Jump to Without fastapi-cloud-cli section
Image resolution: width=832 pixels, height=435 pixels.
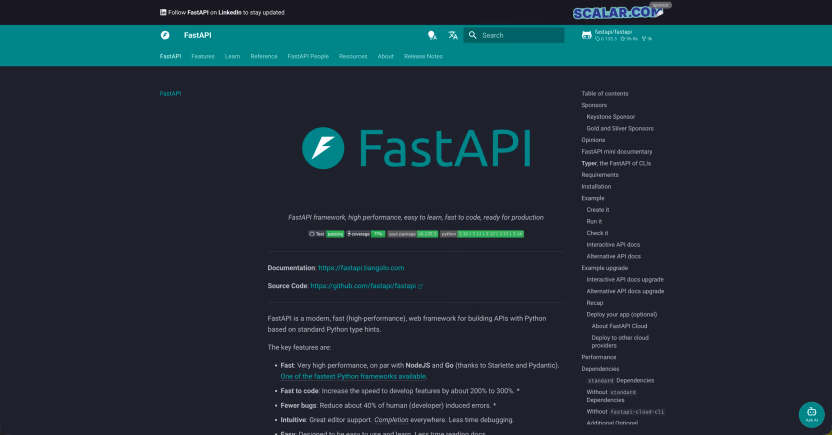click(x=625, y=412)
